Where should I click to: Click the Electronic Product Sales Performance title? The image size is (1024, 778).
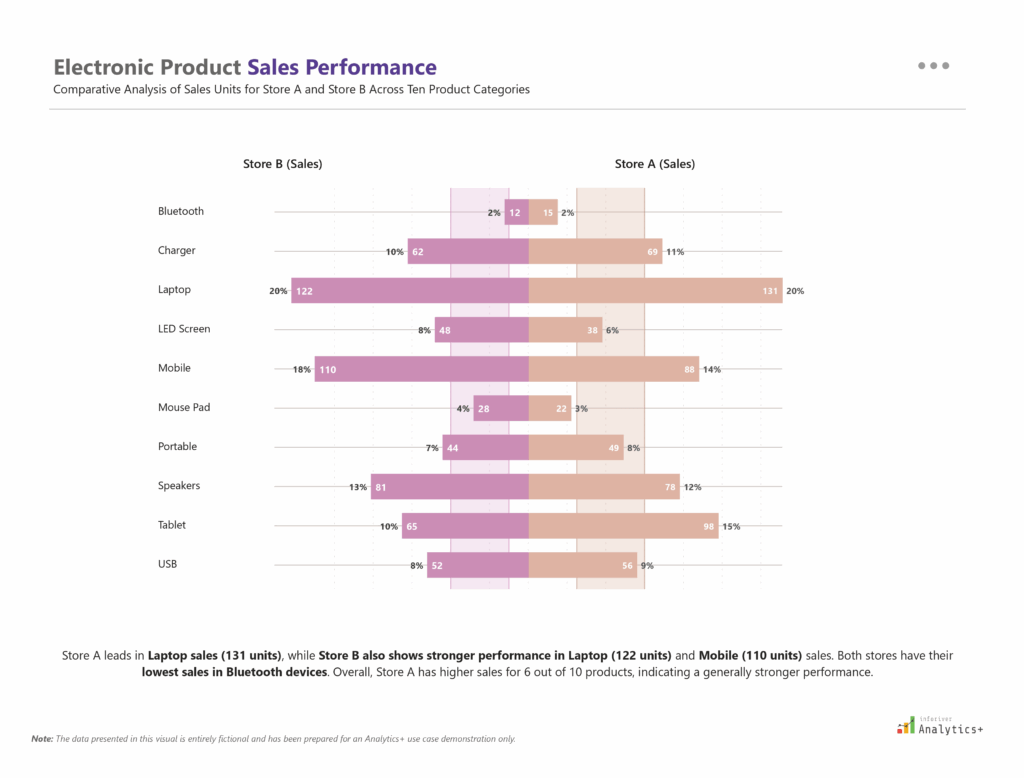pyautogui.click(x=245, y=68)
